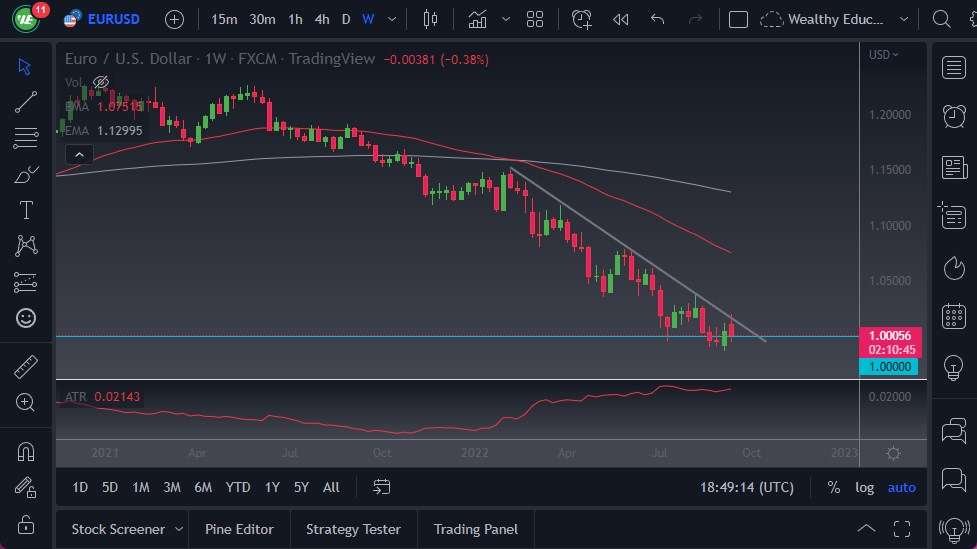Activate the zoom in tool
Viewport: 977px width, 549px height.
26,403
